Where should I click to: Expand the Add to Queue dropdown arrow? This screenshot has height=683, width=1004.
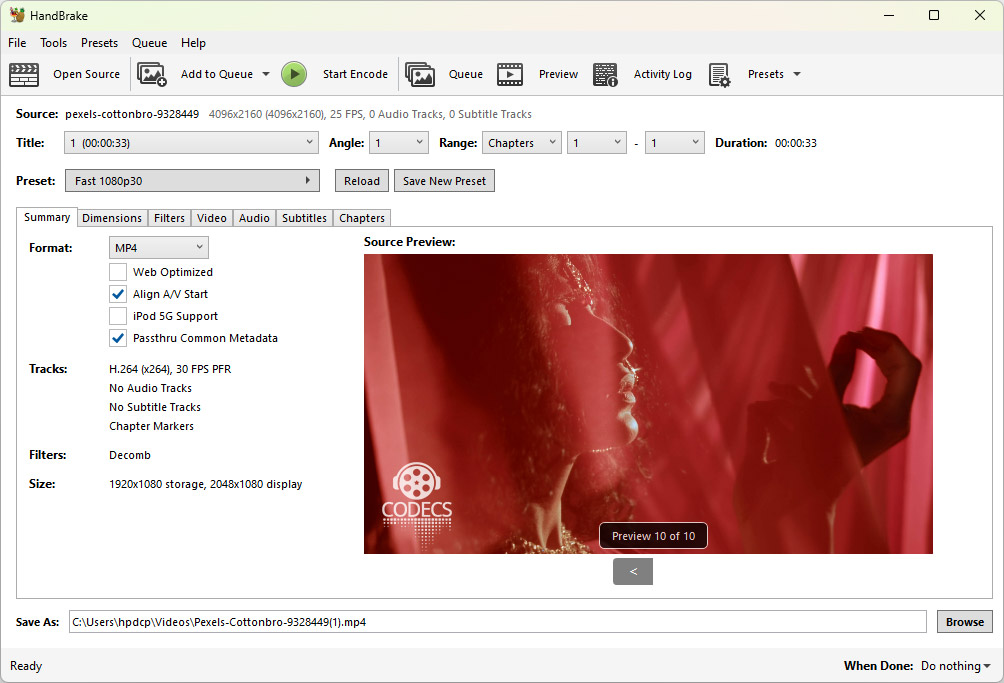click(266, 74)
